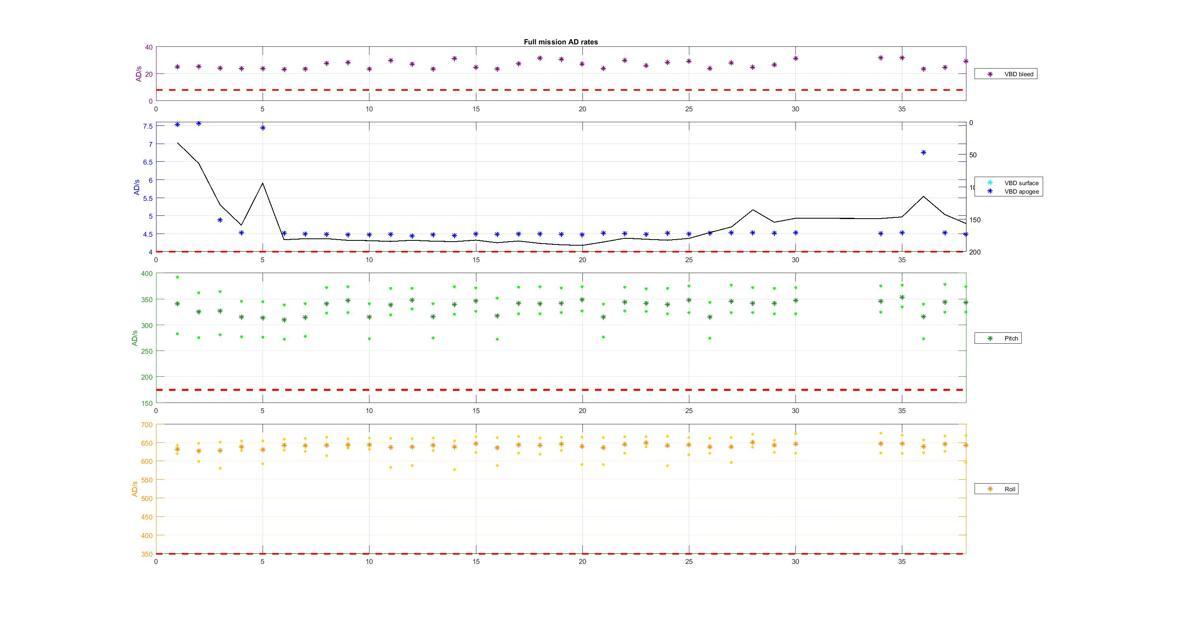Click the 7.5 tick on the blue y-axis
Viewport: 1200px width, 622px height.
pyautogui.click(x=148, y=126)
